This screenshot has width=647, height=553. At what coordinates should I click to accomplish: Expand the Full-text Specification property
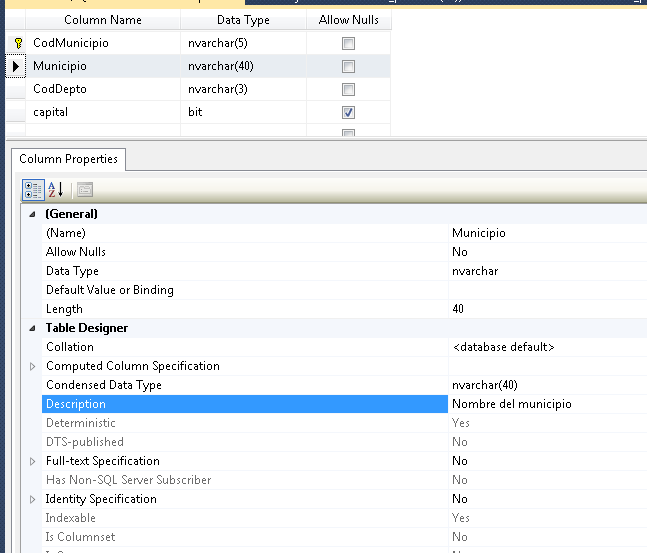coord(33,461)
